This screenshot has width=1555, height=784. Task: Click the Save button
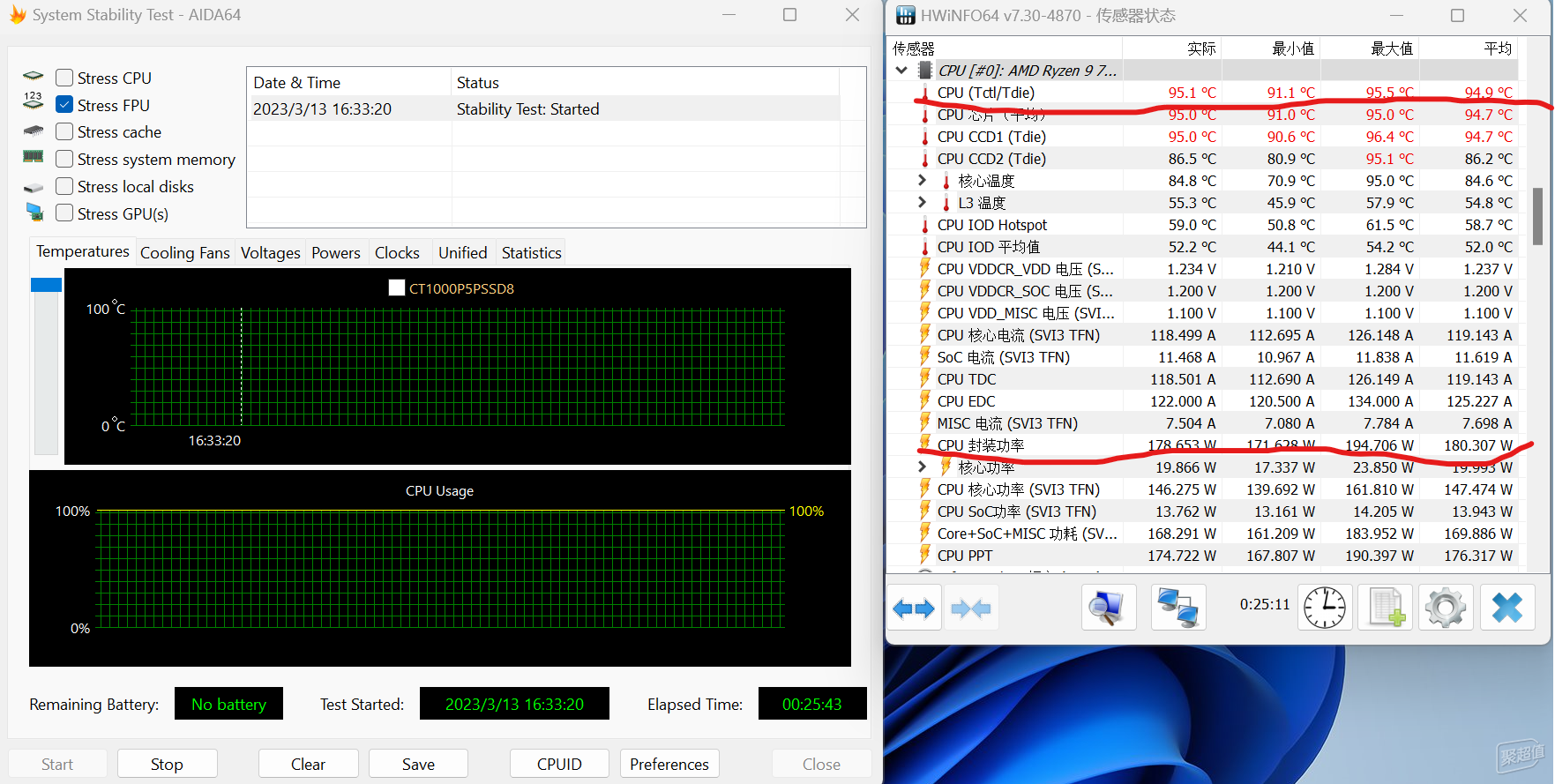[418, 764]
